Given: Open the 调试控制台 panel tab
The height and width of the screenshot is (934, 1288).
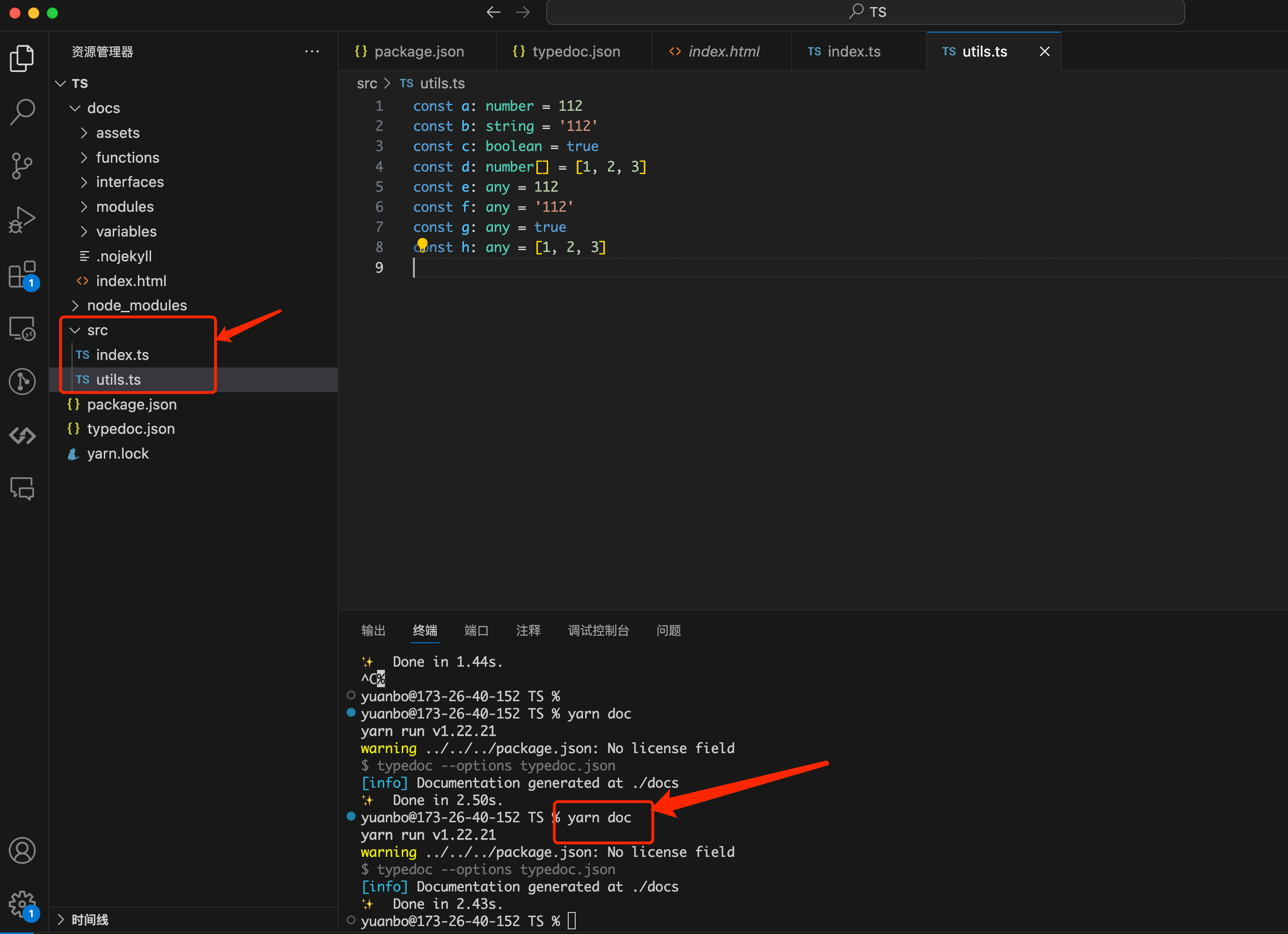Looking at the screenshot, I should click(x=598, y=630).
